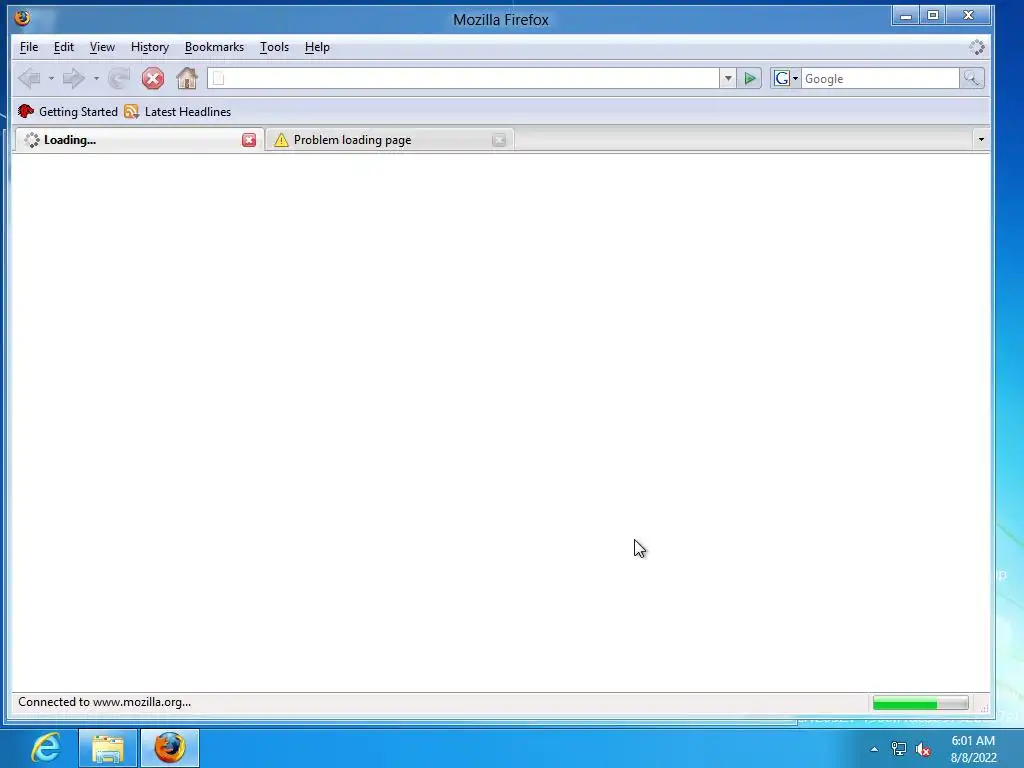Open the View menu
This screenshot has width=1024, height=768.
[x=103, y=47]
